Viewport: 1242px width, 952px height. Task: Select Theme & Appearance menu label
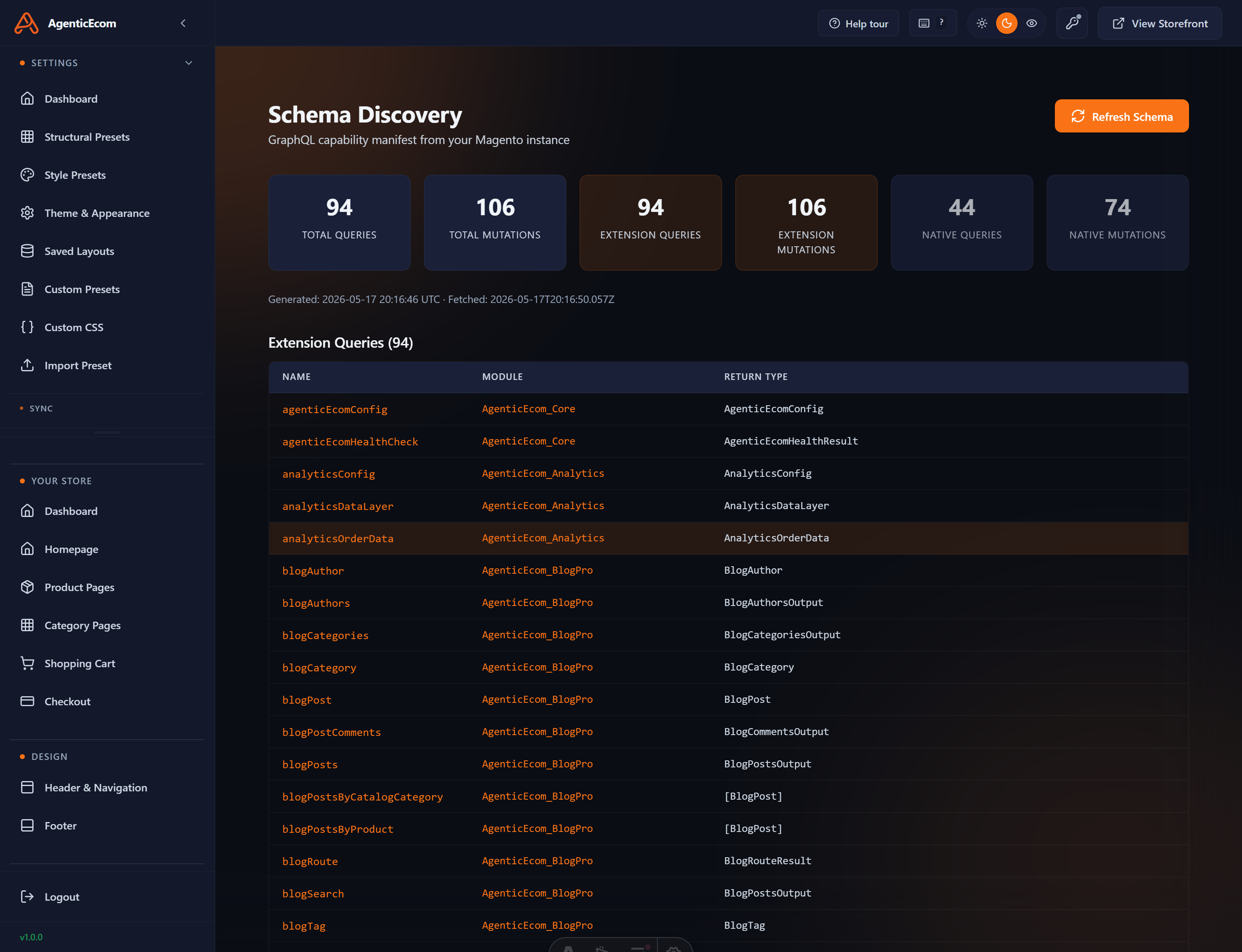coord(97,213)
